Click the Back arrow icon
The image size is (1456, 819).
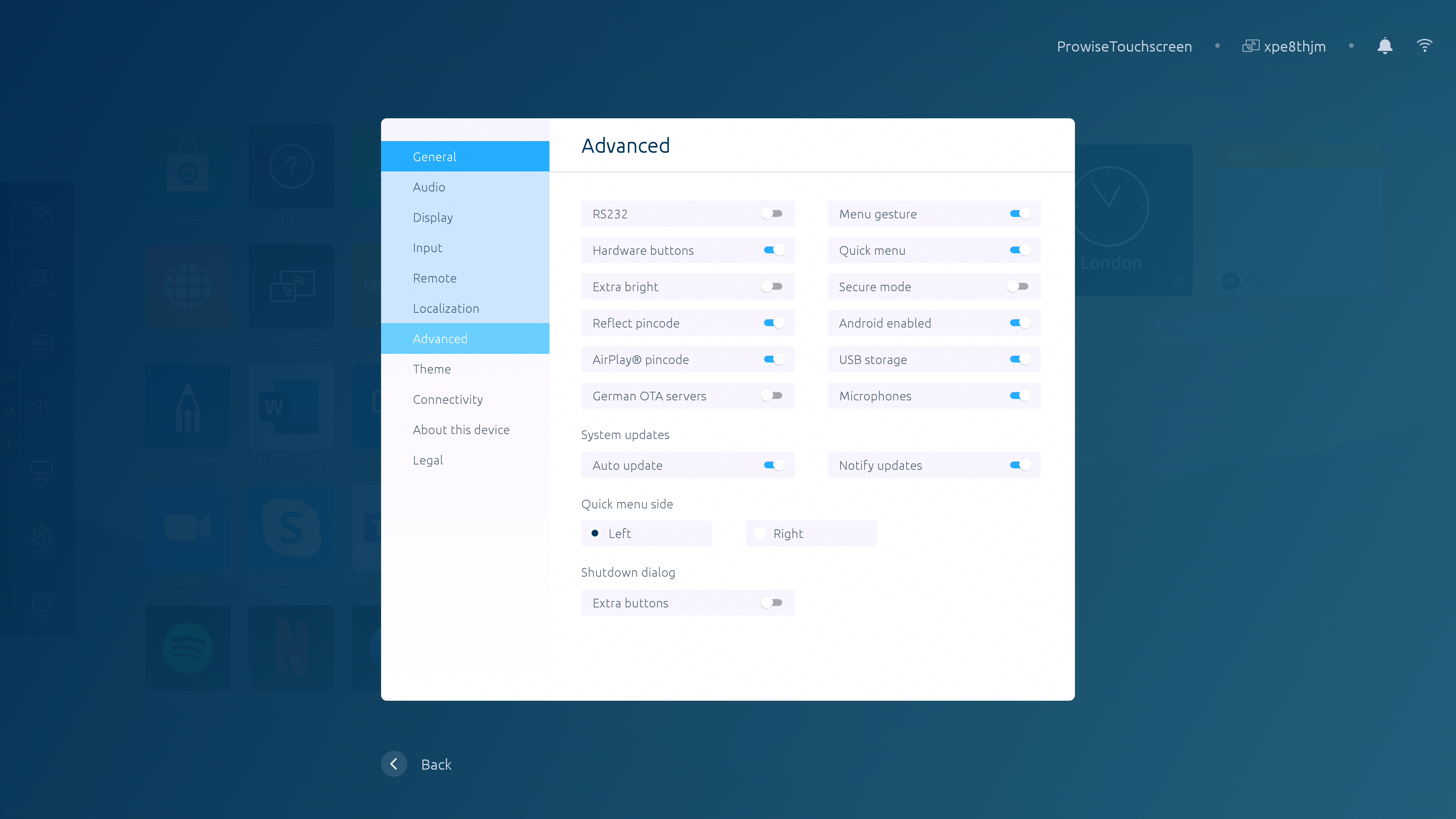(394, 764)
